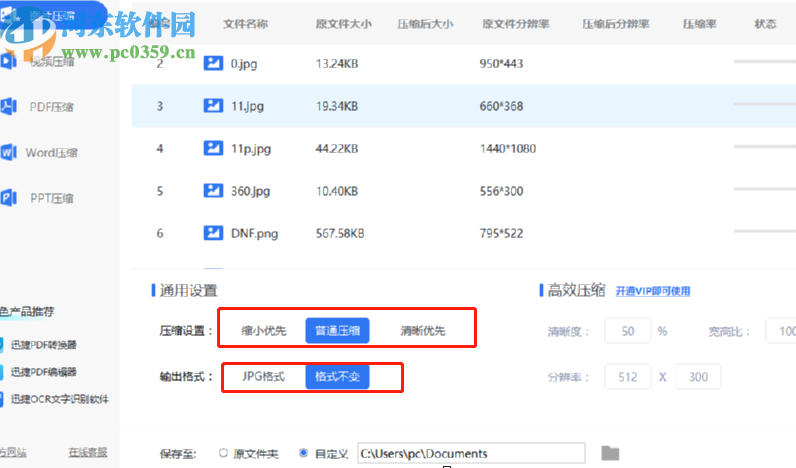Image resolution: width=796 pixels, height=468 pixels.
Task: Set output to JPG格式
Action: tap(263, 376)
